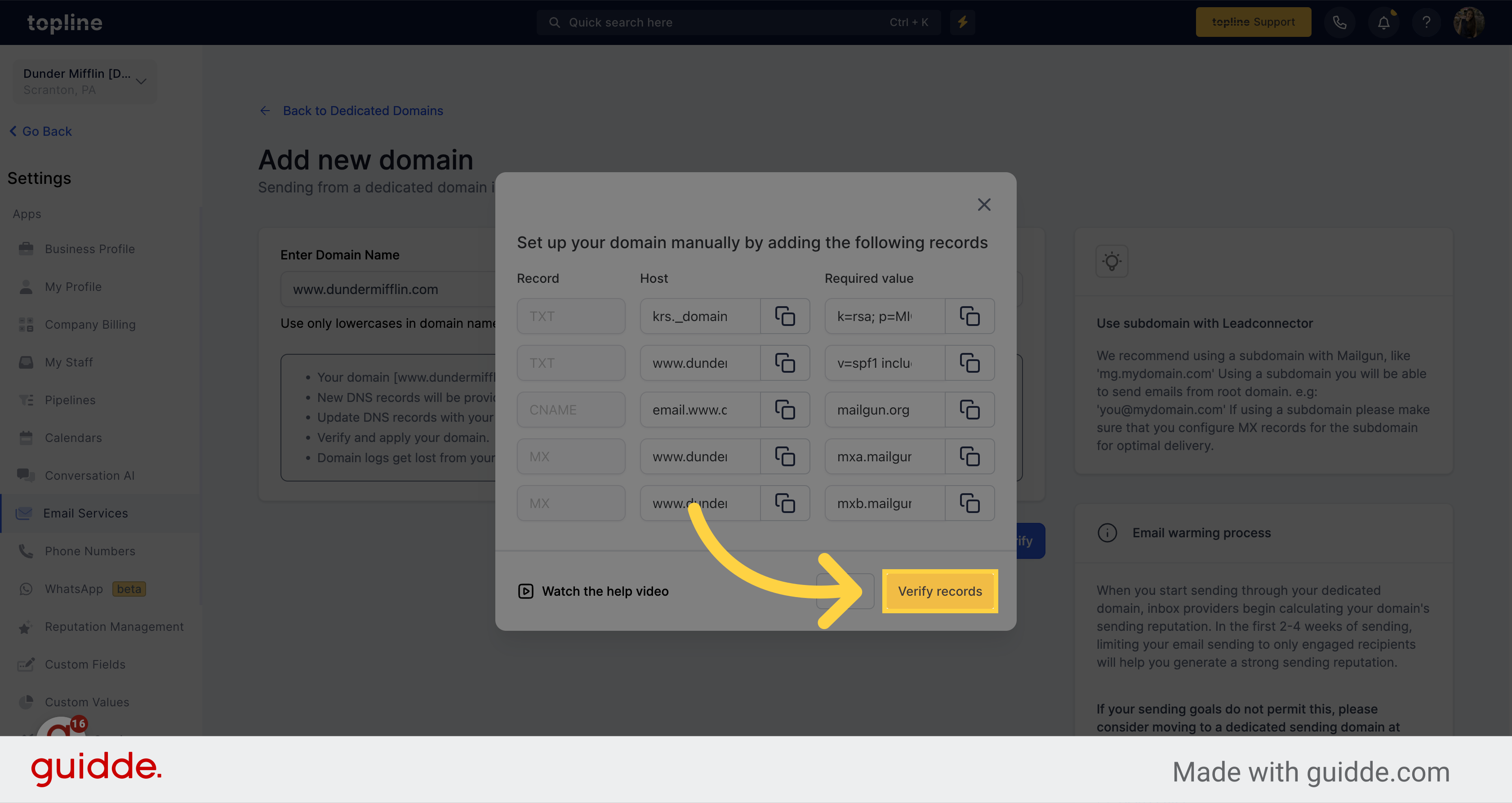Click the Verify records button
This screenshot has width=1512, height=803.
939,590
